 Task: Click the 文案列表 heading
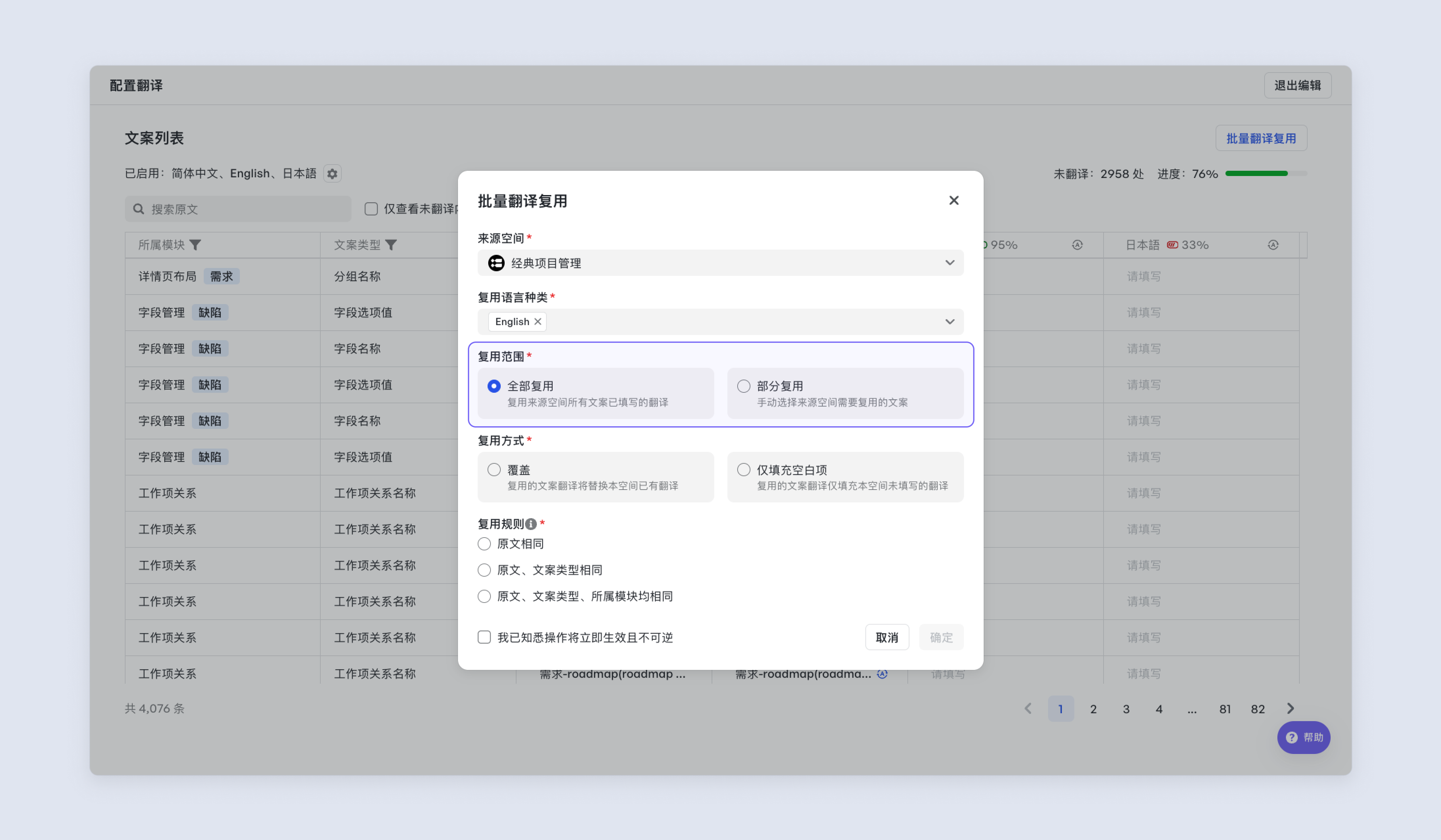pos(154,138)
